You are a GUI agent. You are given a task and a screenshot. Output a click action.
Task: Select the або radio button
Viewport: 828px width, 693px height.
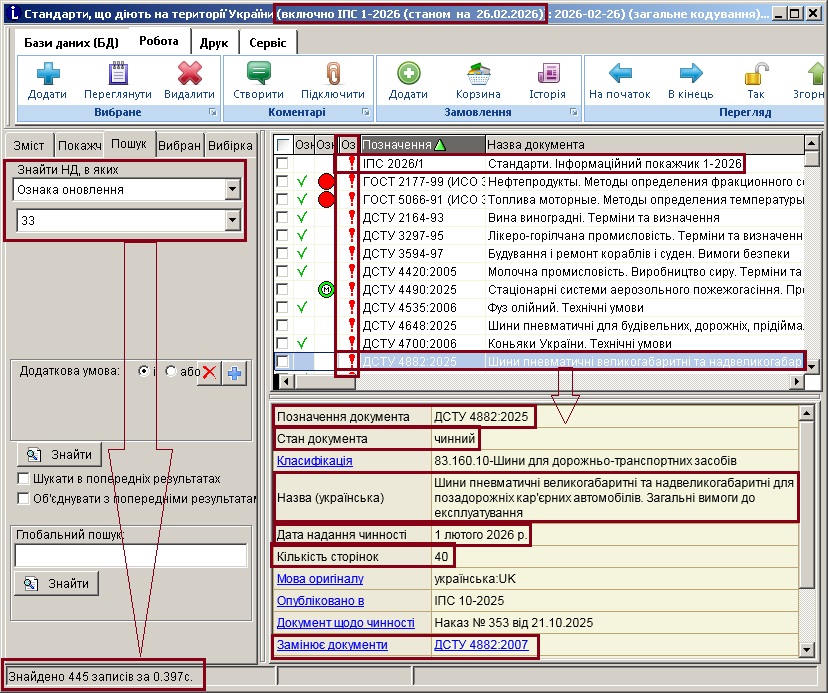pos(171,371)
